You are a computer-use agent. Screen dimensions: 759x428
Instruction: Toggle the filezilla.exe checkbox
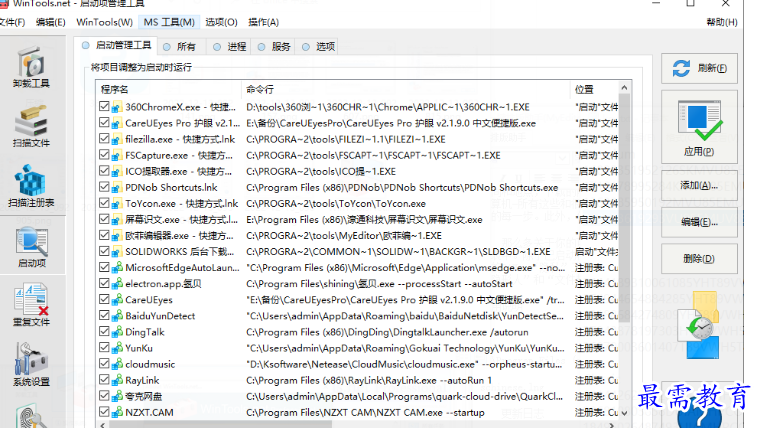tap(104, 139)
